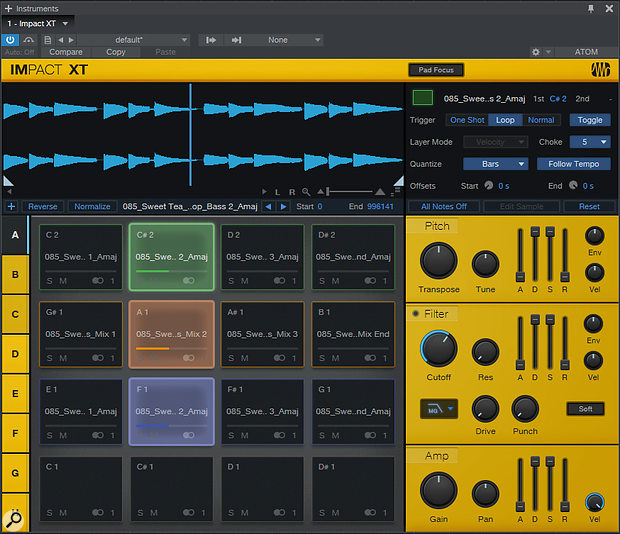Image resolution: width=620 pixels, height=534 pixels.
Task: Enable the Toggle trigger option
Action: click(x=590, y=120)
